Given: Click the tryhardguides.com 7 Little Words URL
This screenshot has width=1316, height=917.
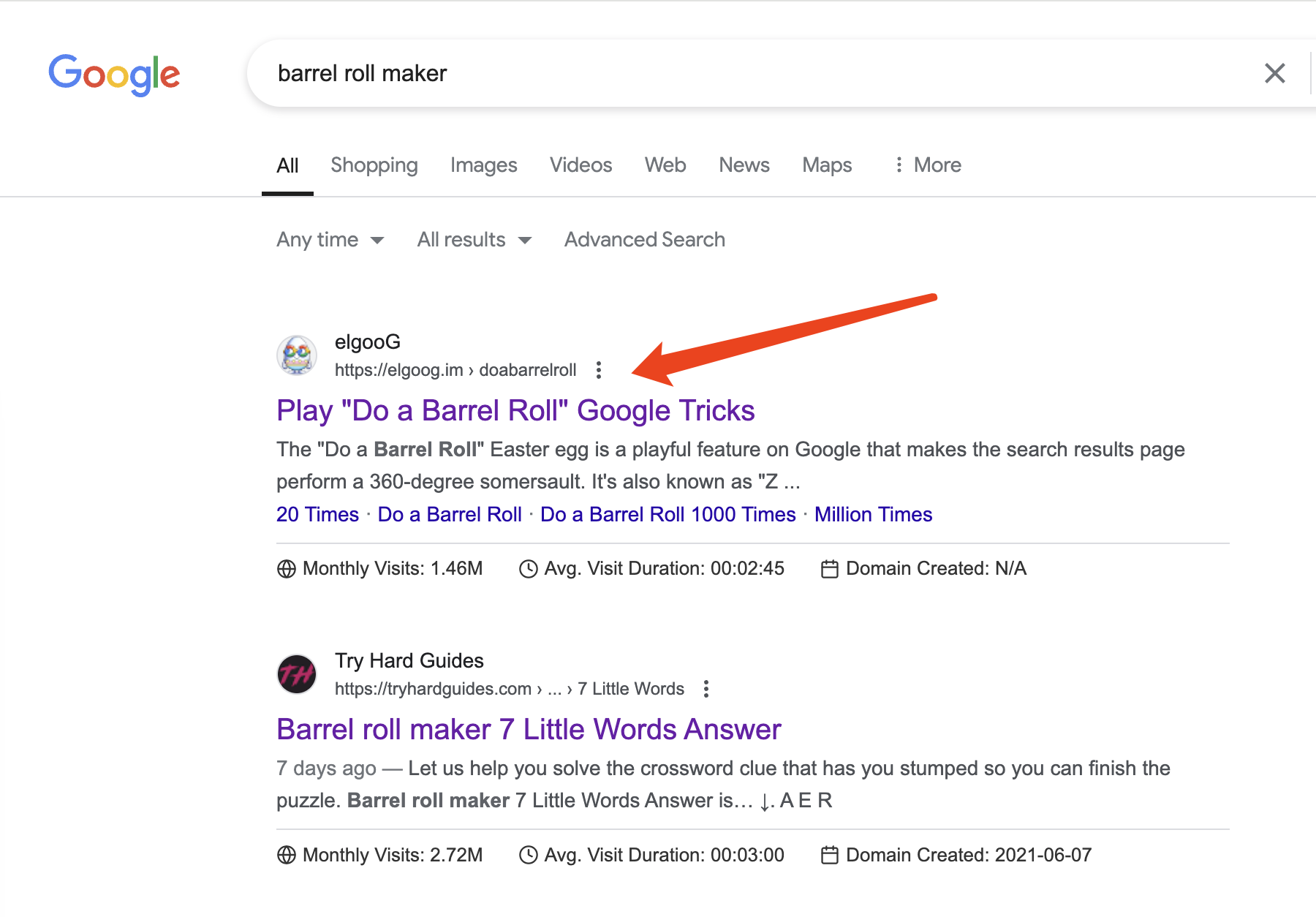Looking at the screenshot, I should point(510,689).
